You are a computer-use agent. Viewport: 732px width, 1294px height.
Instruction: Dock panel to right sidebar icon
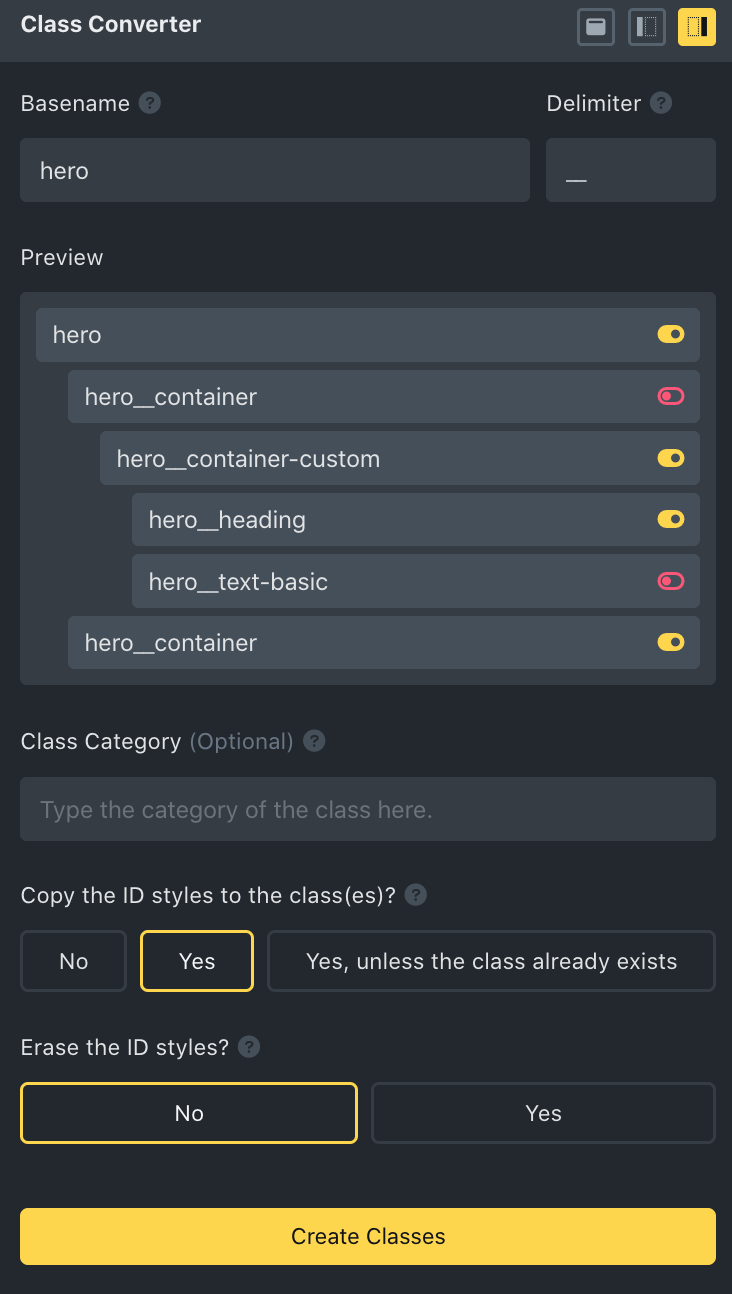pos(697,27)
